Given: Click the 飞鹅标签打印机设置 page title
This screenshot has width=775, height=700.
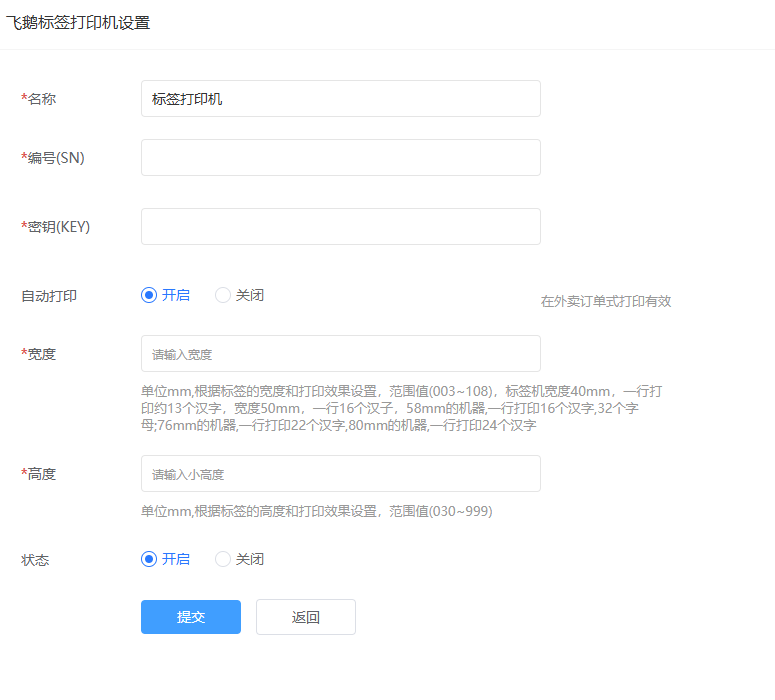Looking at the screenshot, I should click(x=78, y=22).
